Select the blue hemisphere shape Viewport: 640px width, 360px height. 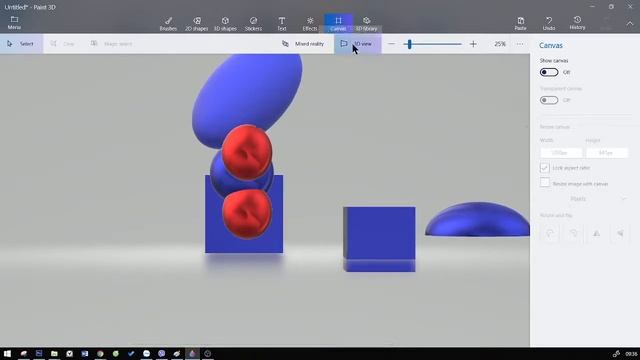click(x=477, y=220)
